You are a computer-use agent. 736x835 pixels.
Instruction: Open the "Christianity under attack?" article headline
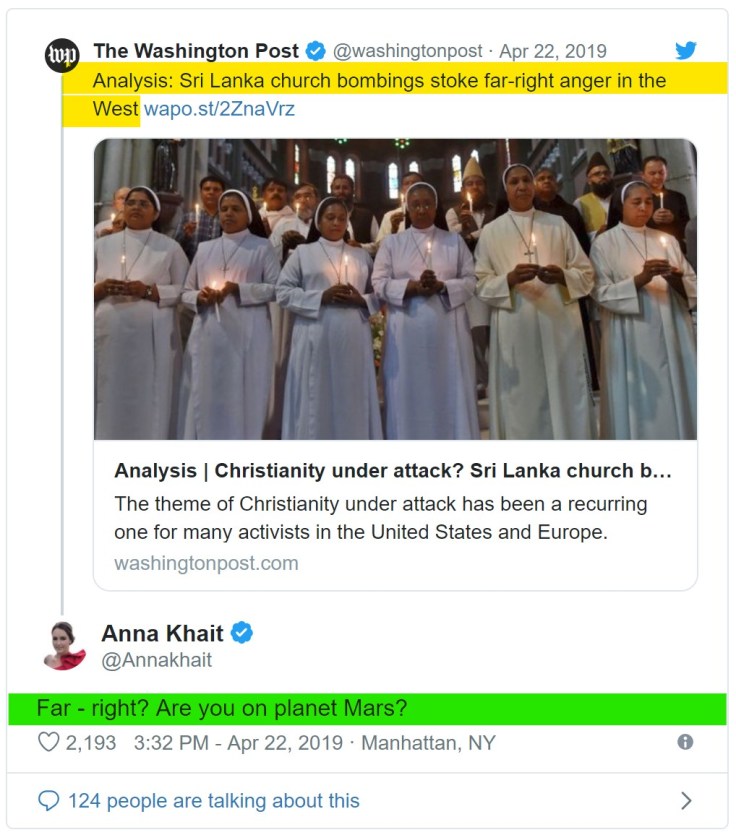(x=393, y=471)
